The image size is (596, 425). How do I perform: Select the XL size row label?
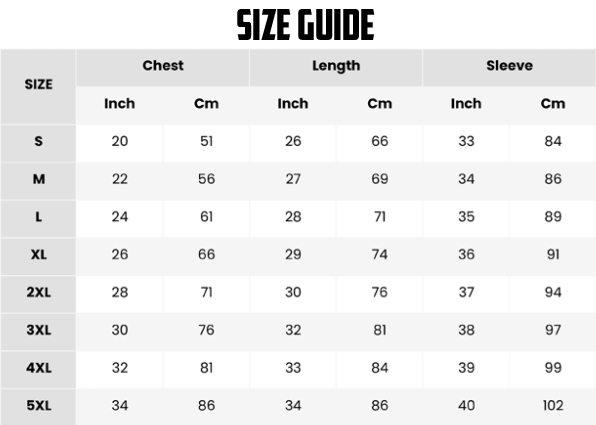point(38,254)
